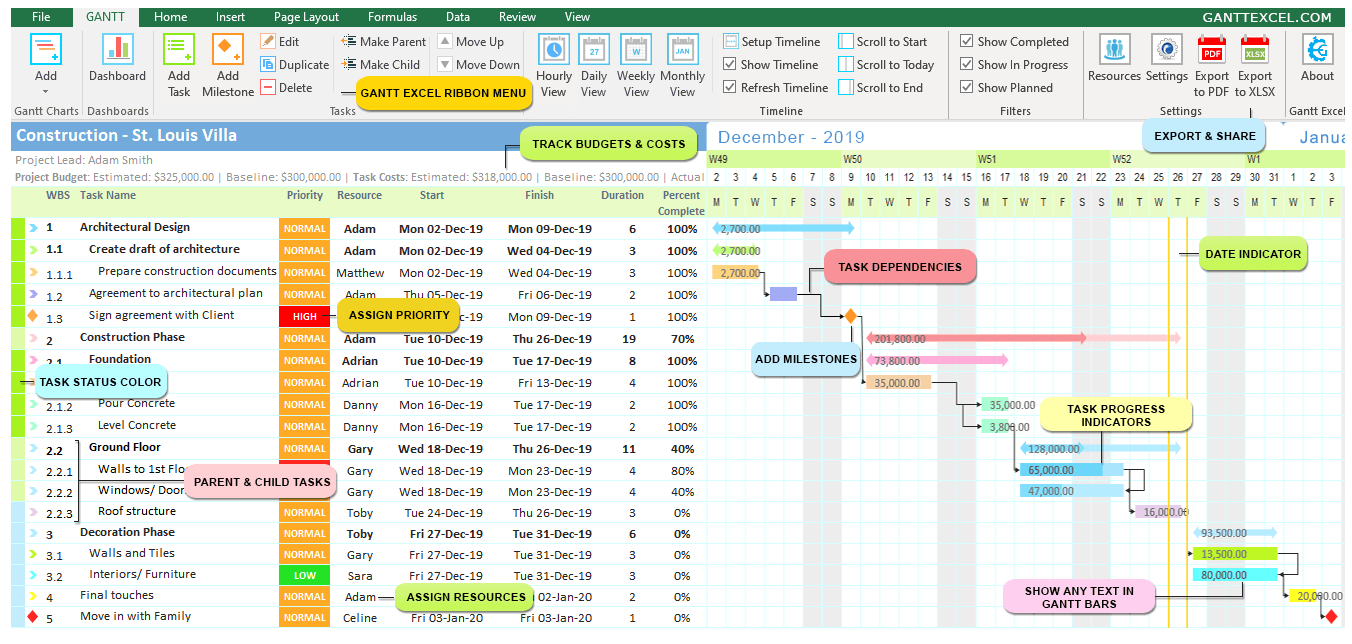
Task: Click Make Parent in Tasks group
Action: 384,42
